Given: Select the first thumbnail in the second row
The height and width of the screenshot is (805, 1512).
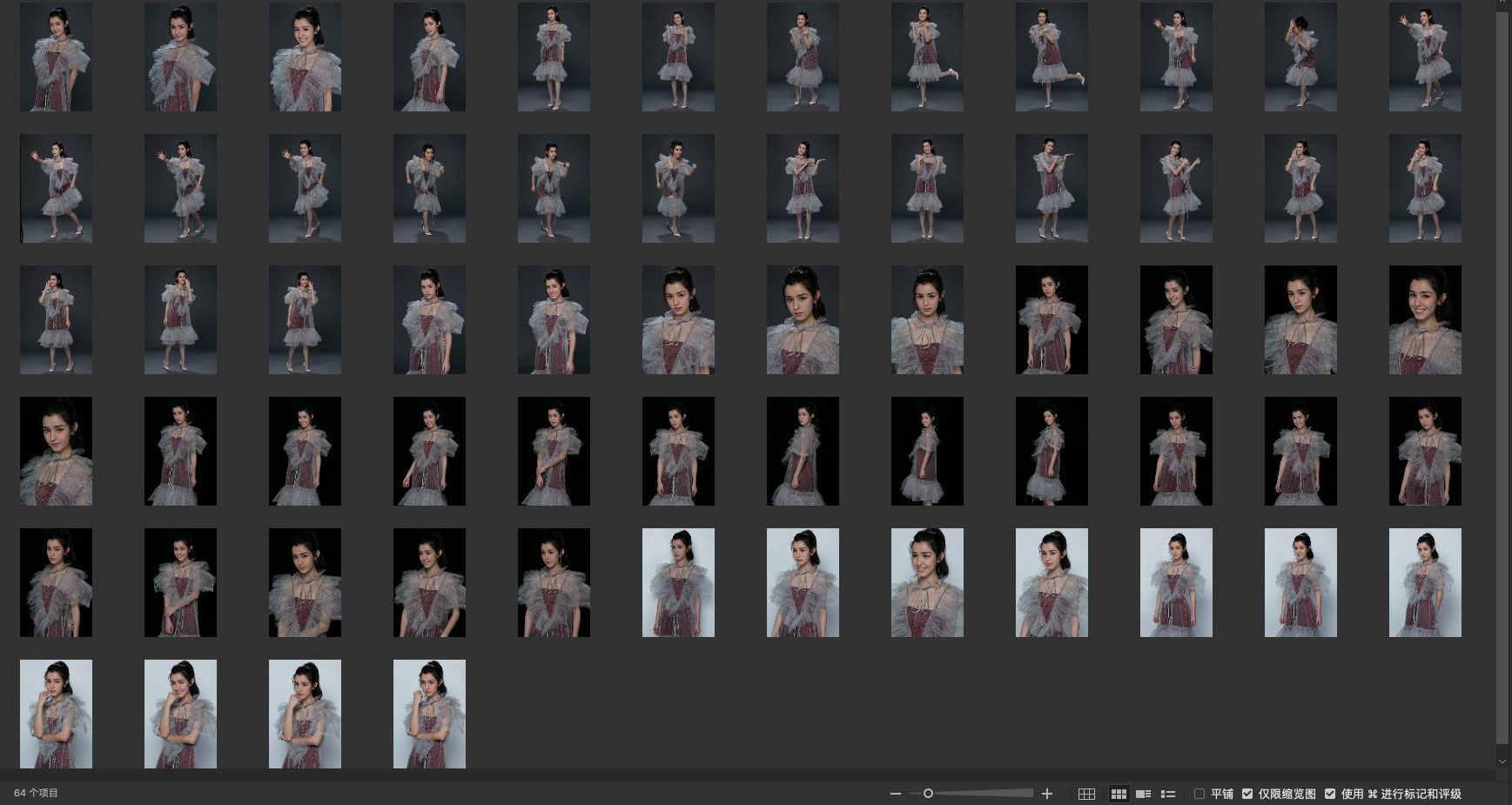Looking at the screenshot, I should (x=56, y=188).
